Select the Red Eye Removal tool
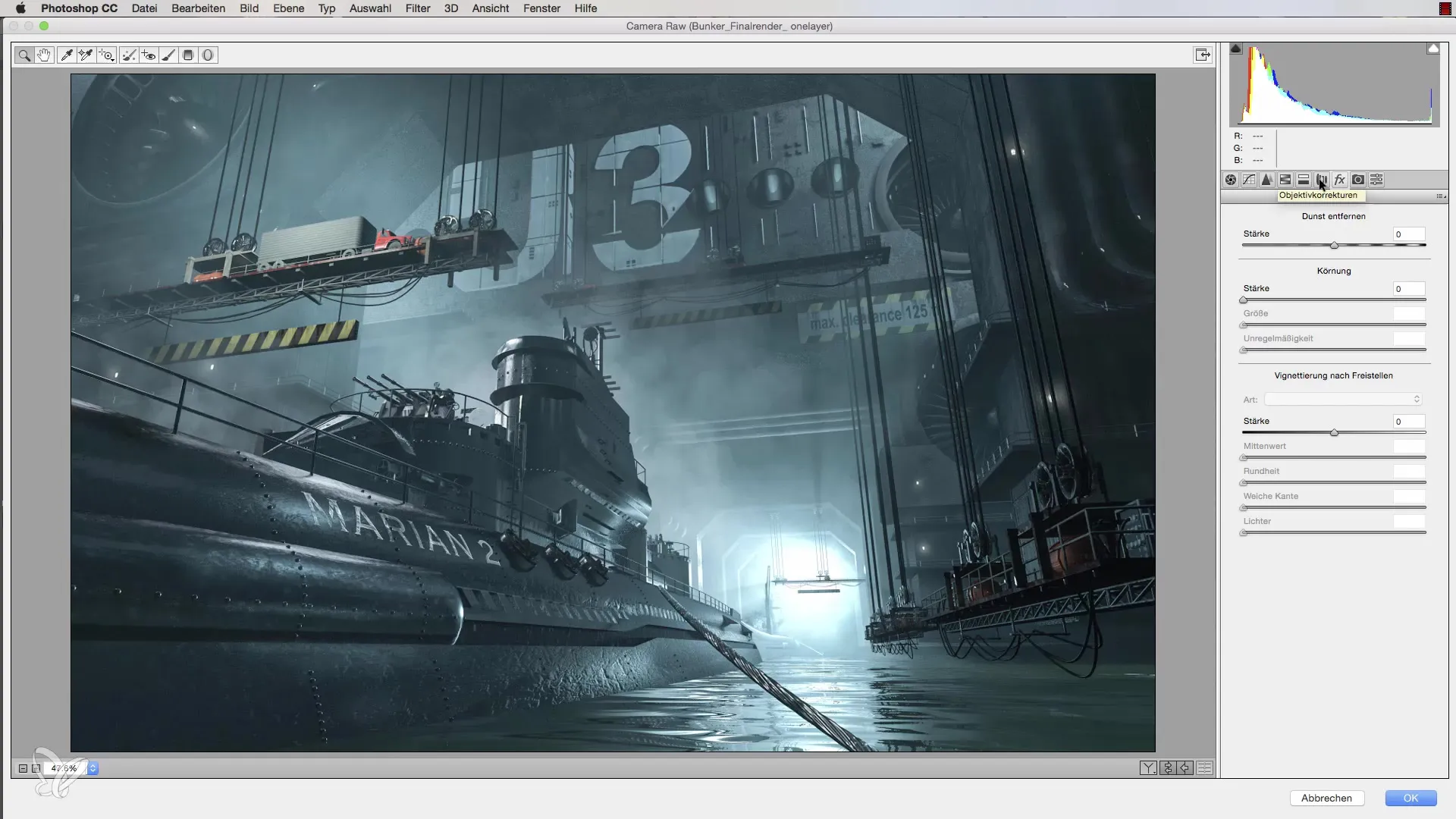The height and width of the screenshot is (819, 1456). [x=149, y=55]
